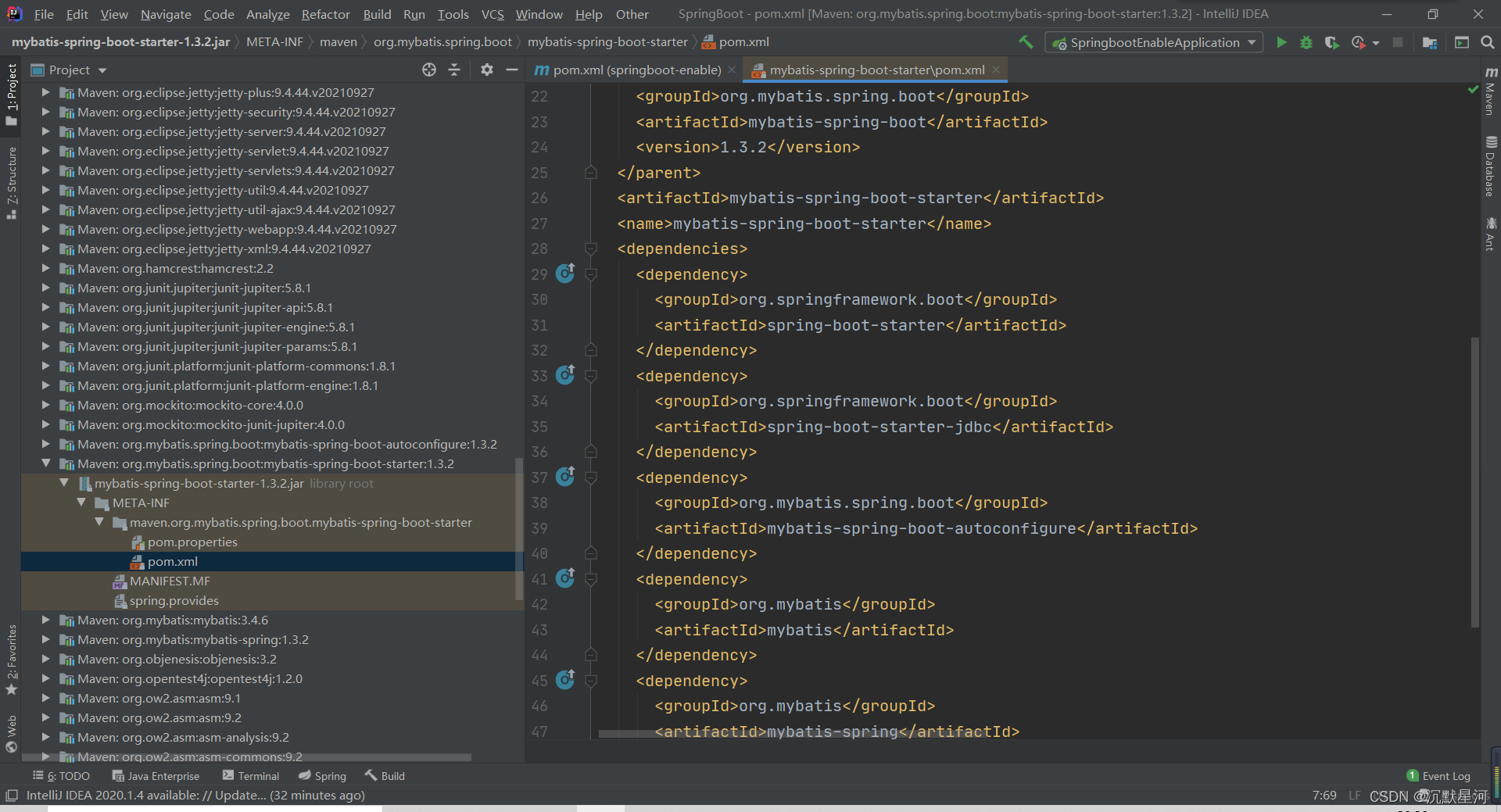Click the gutter dependency icon on line 45
1501x812 pixels.
point(565,680)
